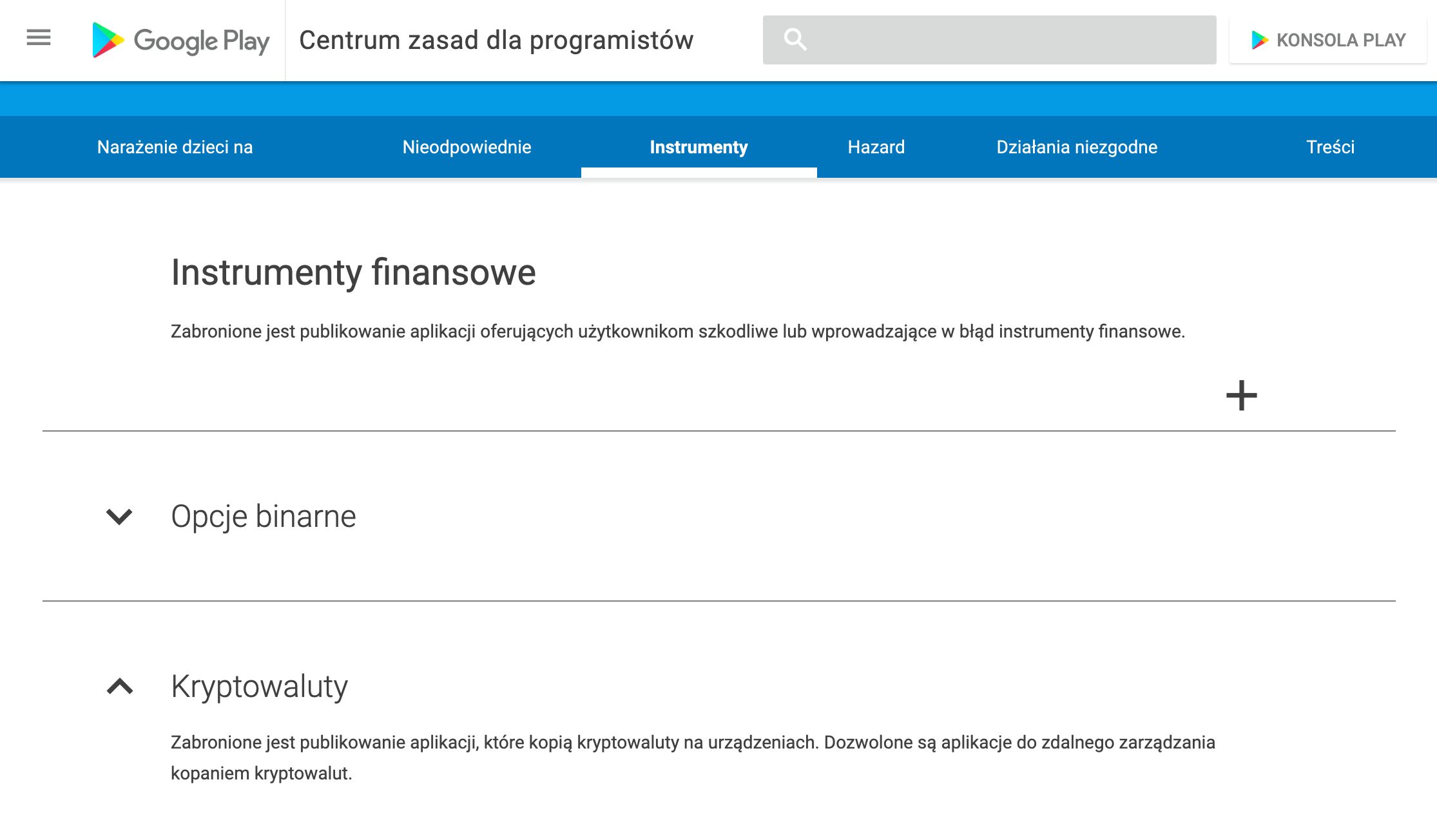Switch to the Nieodpowiednie tab
Image resolution: width=1437 pixels, height=840 pixels.
pos(467,147)
